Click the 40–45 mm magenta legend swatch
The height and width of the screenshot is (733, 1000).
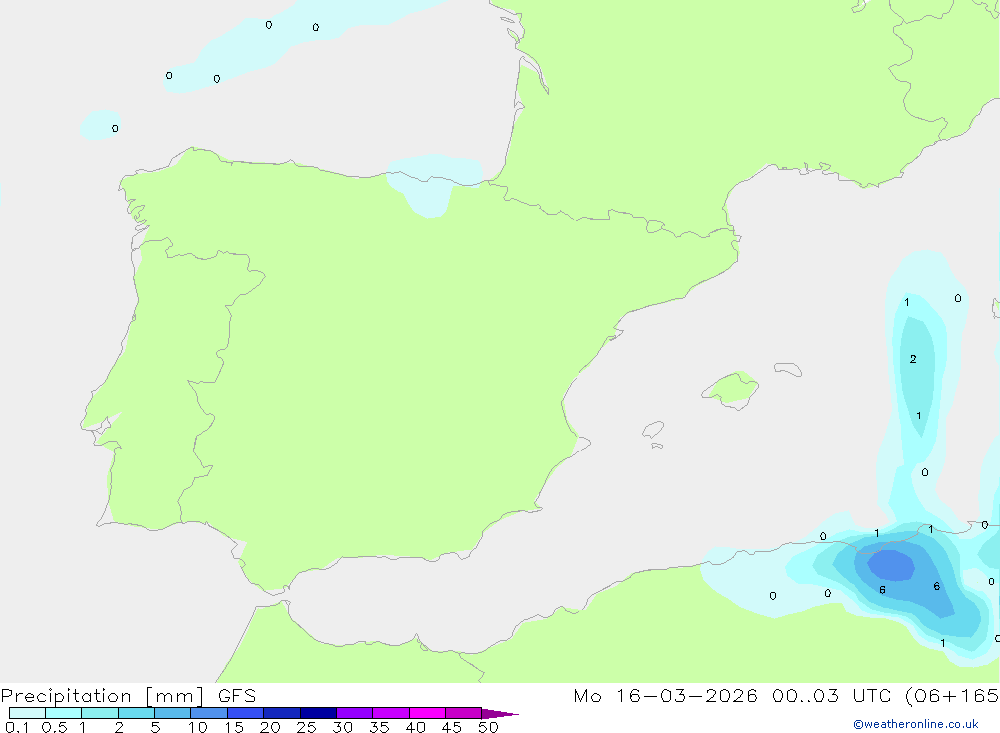tap(427, 713)
